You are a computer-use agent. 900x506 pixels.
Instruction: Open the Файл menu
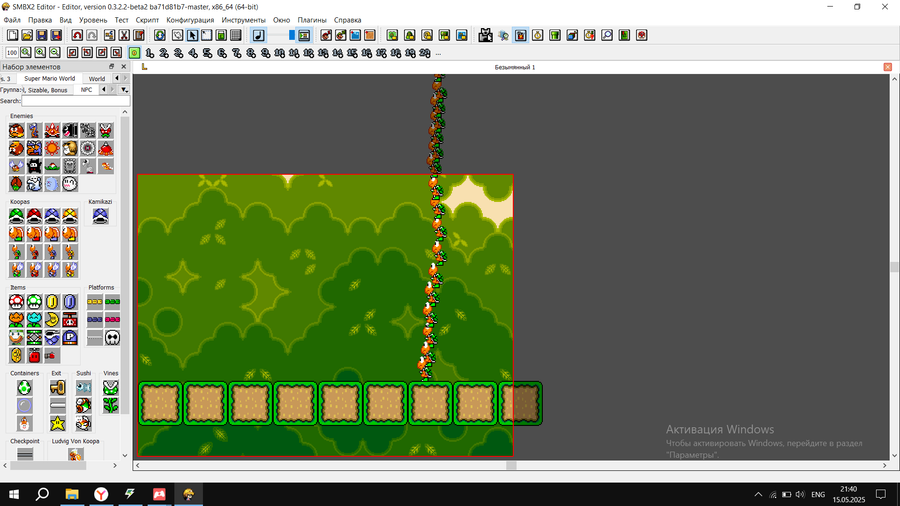click(12, 20)
